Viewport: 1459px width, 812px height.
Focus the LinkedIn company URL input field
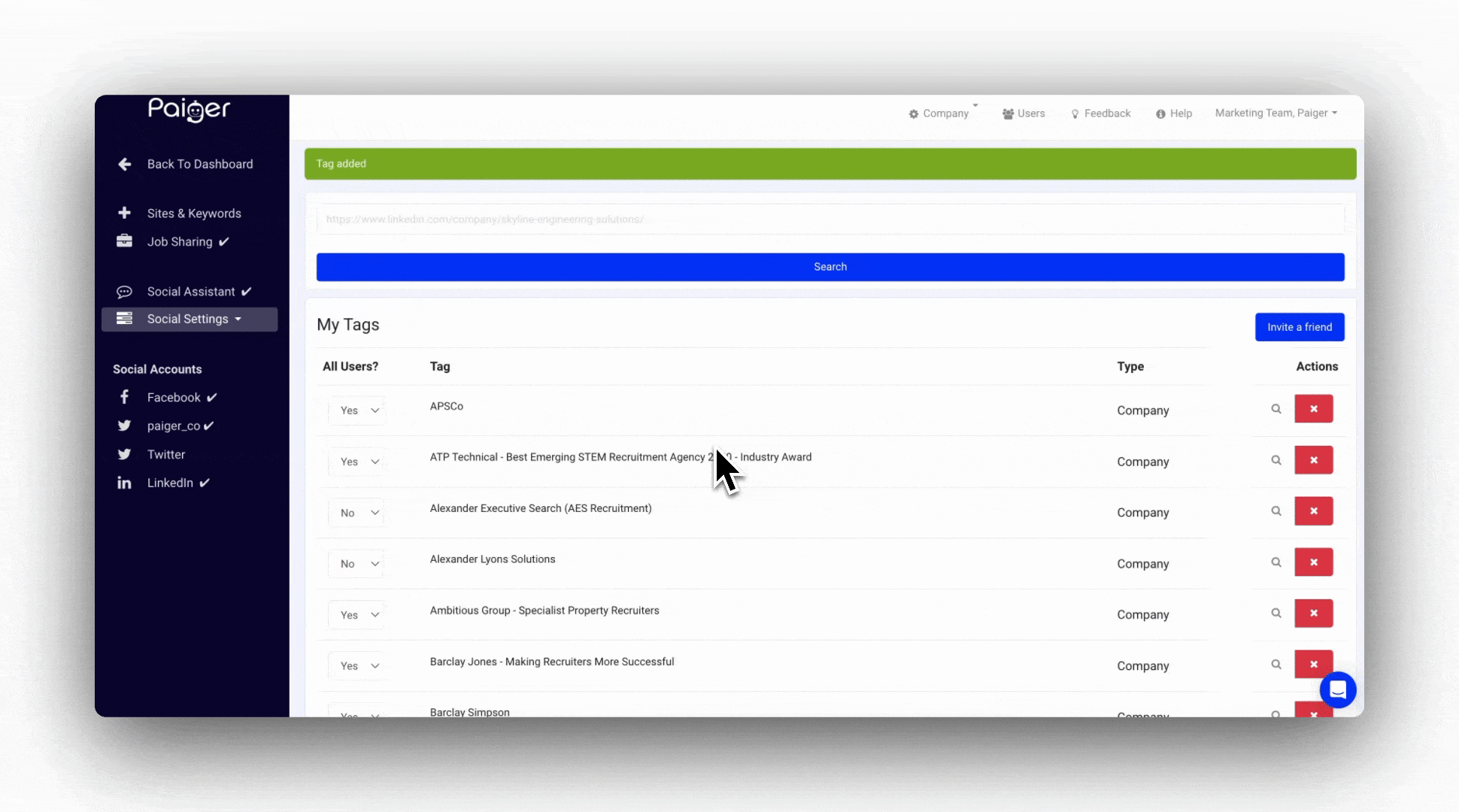point(830,220)
